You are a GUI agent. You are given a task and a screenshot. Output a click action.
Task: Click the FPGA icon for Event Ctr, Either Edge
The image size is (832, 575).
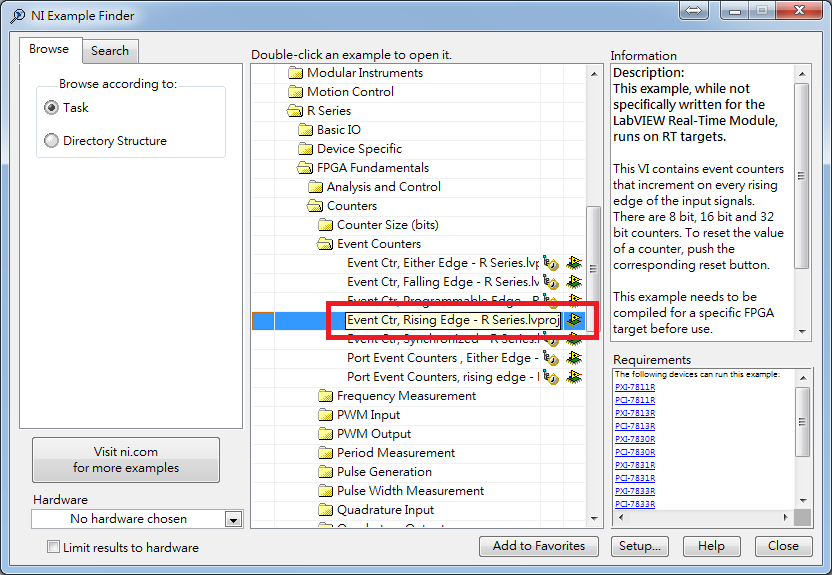pos(574,263)
